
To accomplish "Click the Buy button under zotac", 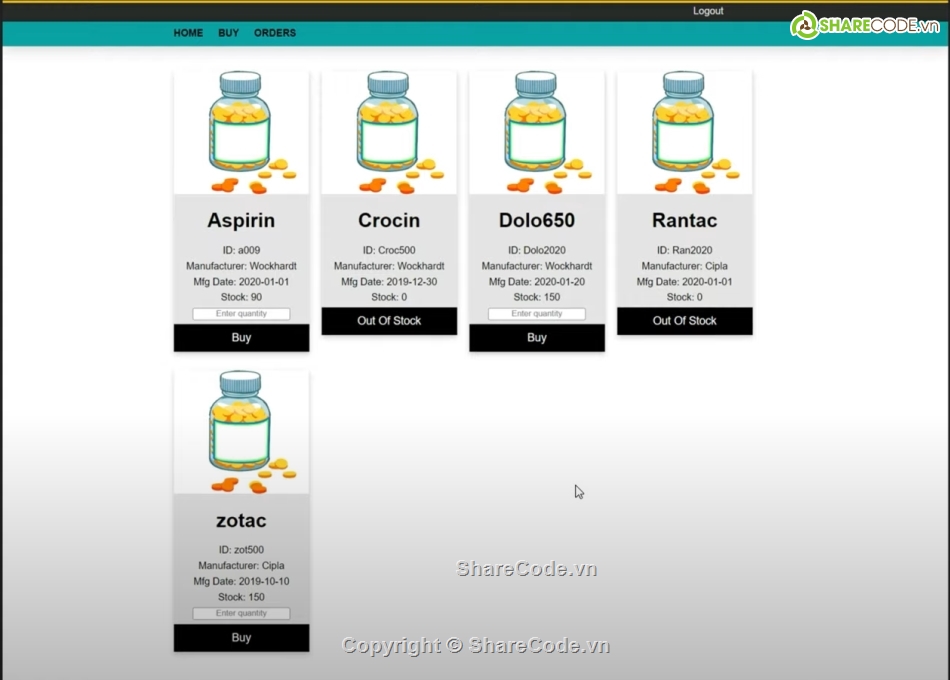I will point(241,638).
